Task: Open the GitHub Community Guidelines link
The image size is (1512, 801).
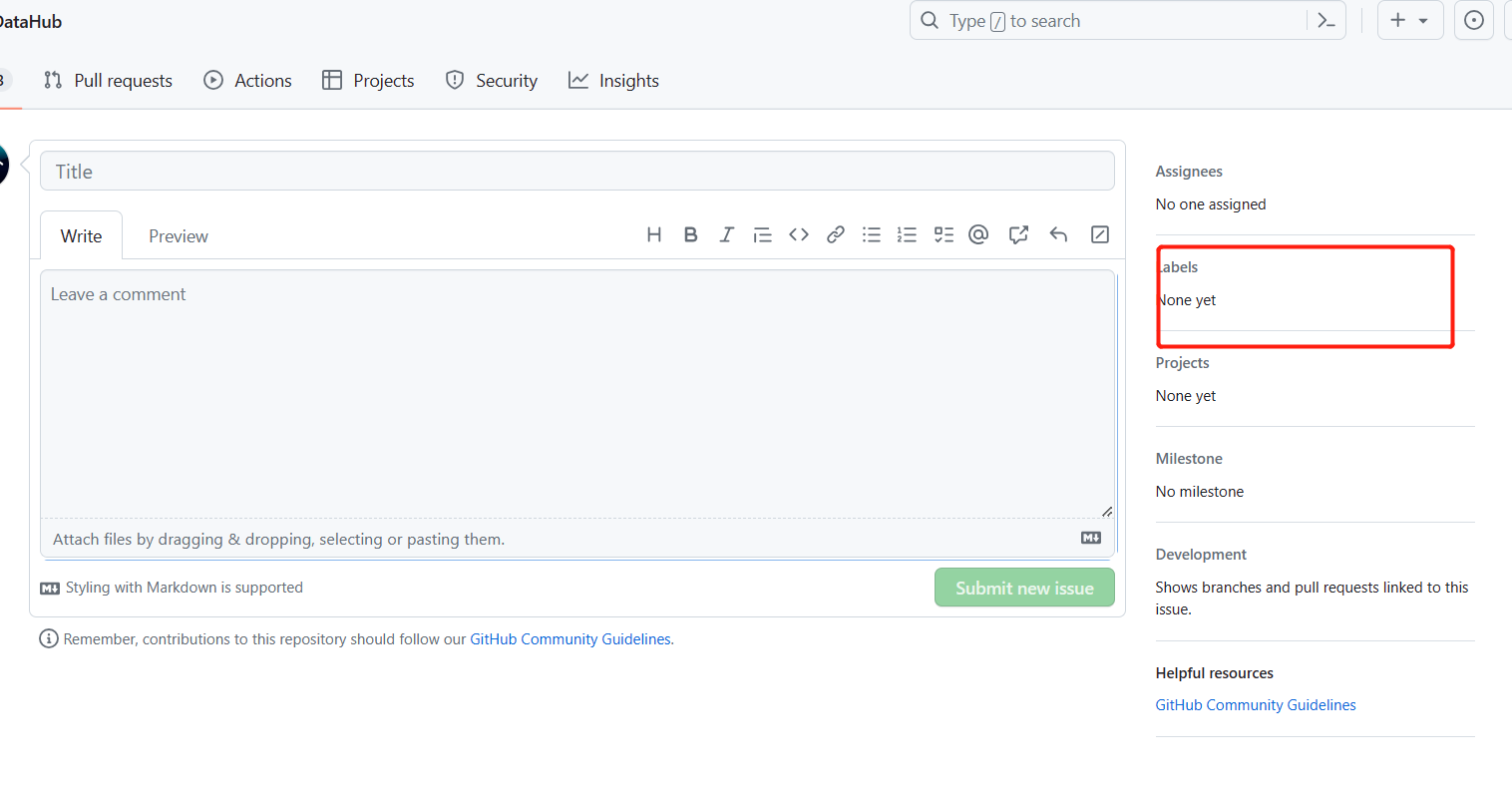Action: click(569, 638)
